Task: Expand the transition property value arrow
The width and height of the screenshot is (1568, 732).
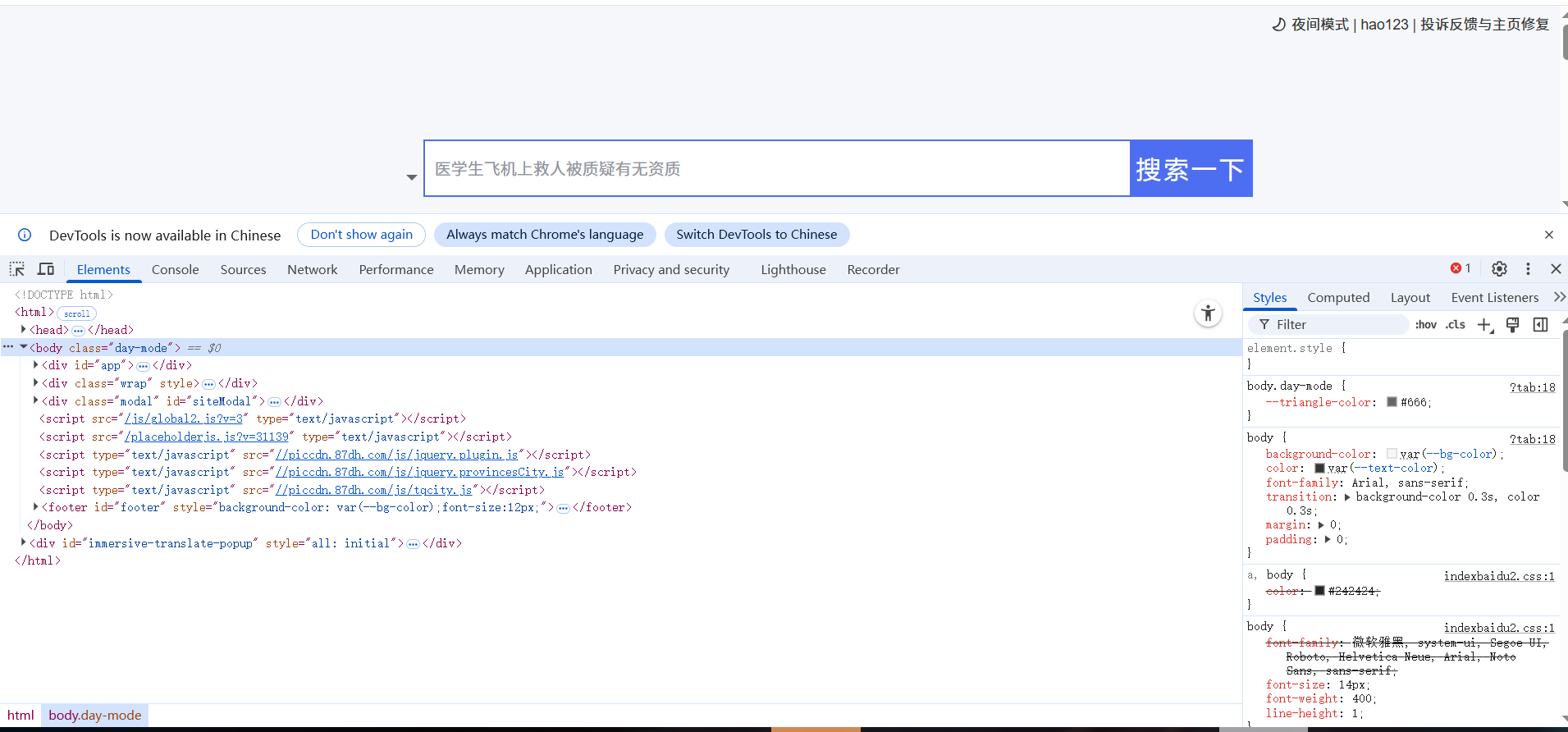Action: pos(1347,497)
